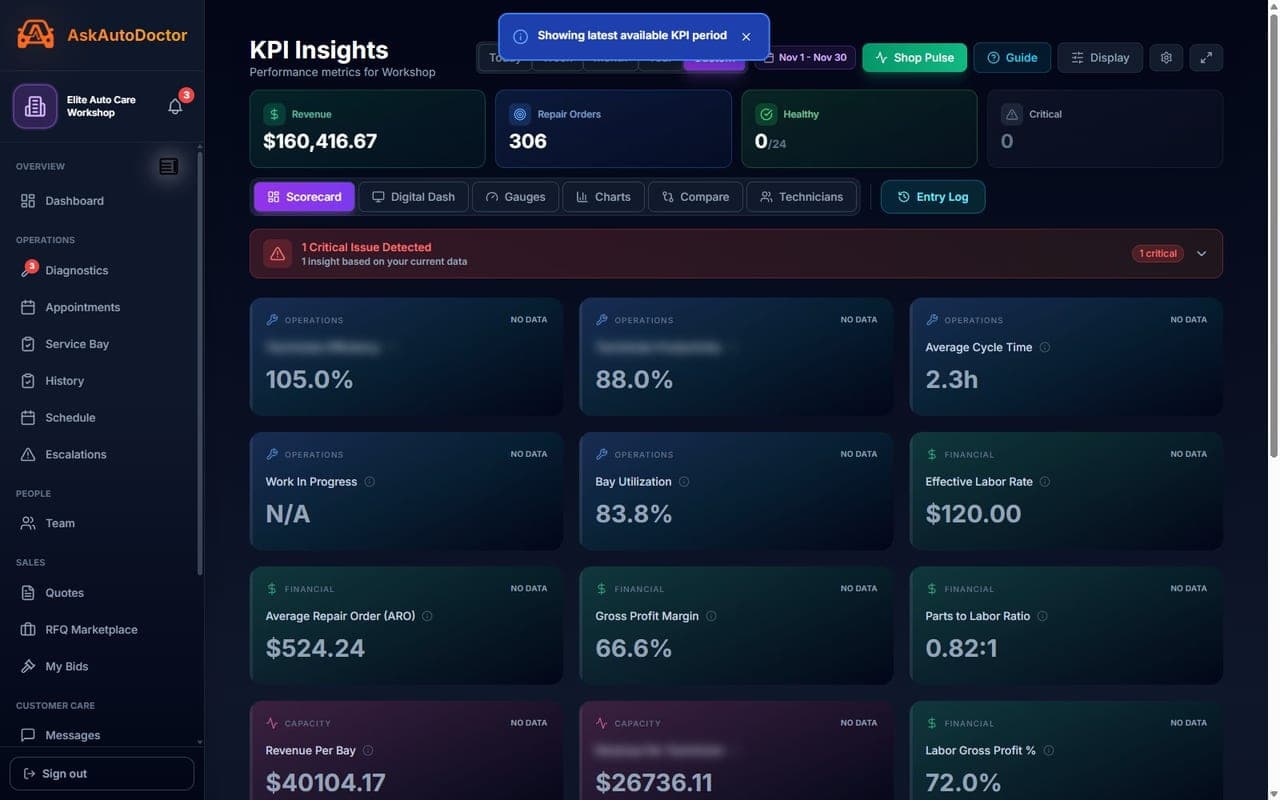The image size is (1280, 800).
Task: Select the Technicians tab
Action: pyautogui.click(x=801, y=197)
